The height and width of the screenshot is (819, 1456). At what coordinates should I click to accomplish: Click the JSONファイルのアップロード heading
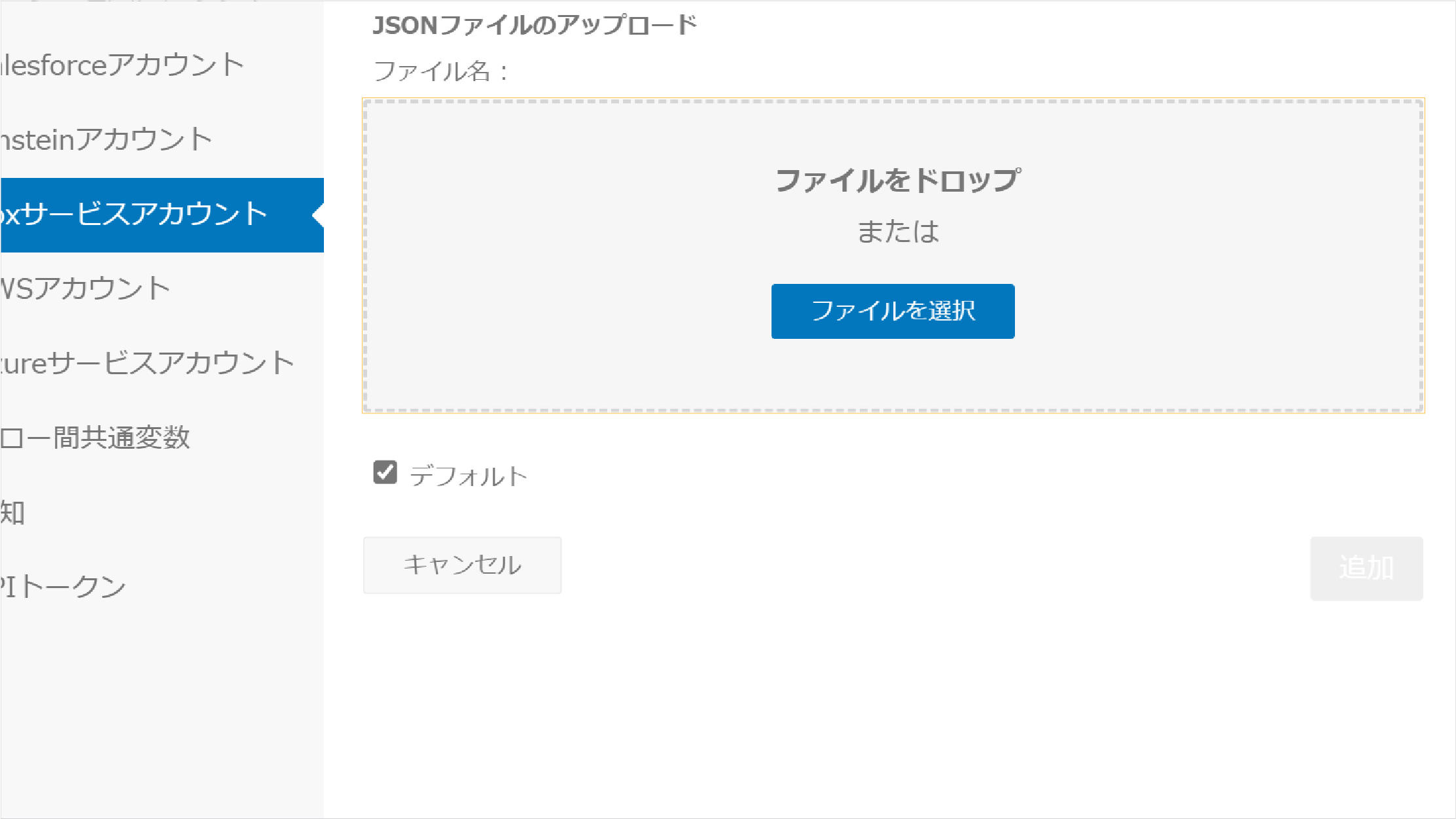click(x=535, y=26)
